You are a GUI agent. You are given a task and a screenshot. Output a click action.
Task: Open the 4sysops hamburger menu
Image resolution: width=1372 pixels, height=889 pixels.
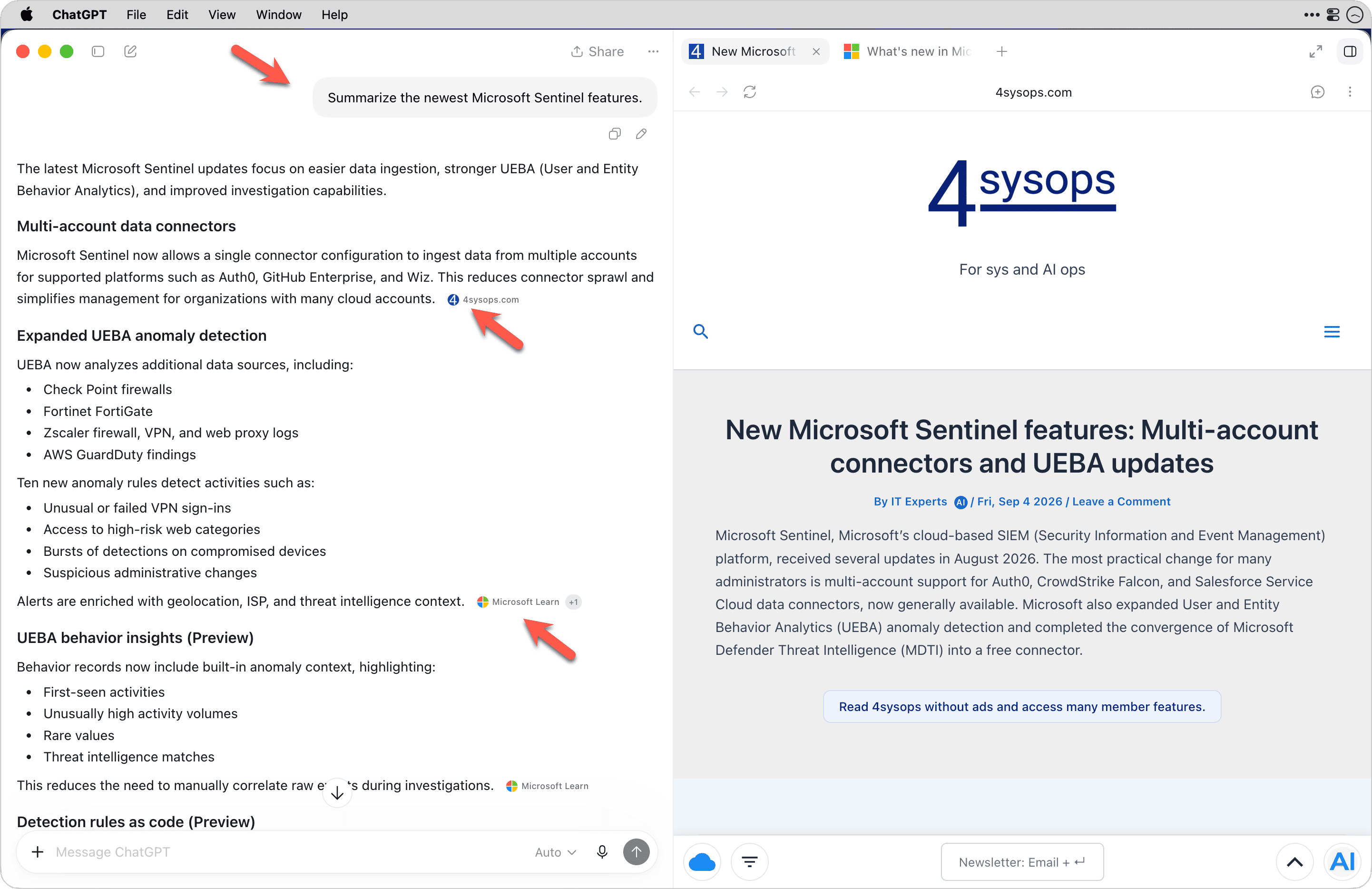tap(1331, 331)
